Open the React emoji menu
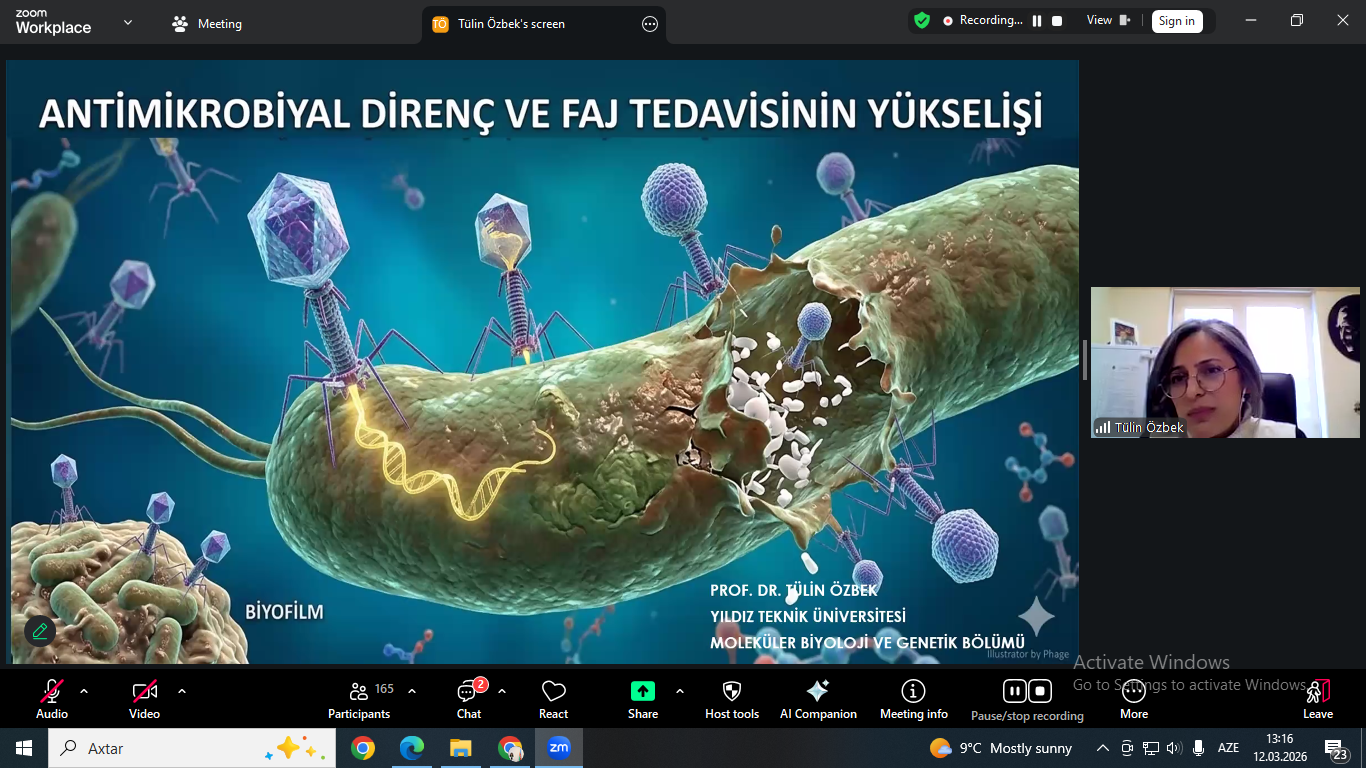The image size is (1366, 768). (x=553, y=699)
